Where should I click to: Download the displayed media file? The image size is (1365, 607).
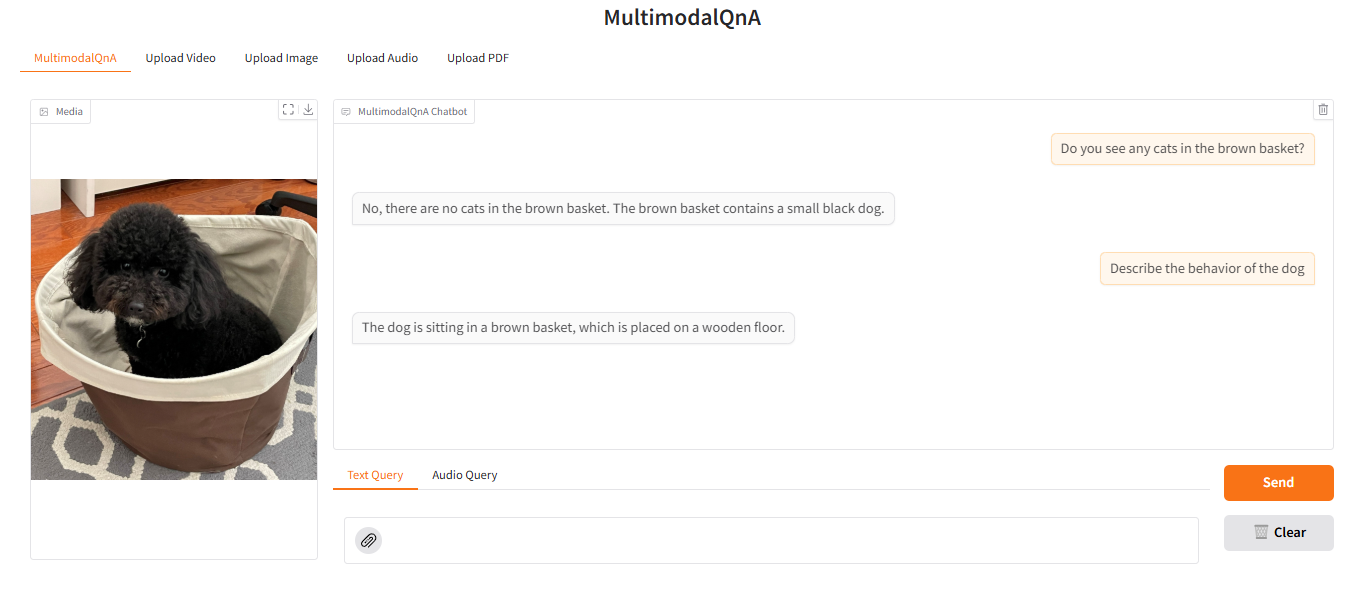(x=308, y=109)
